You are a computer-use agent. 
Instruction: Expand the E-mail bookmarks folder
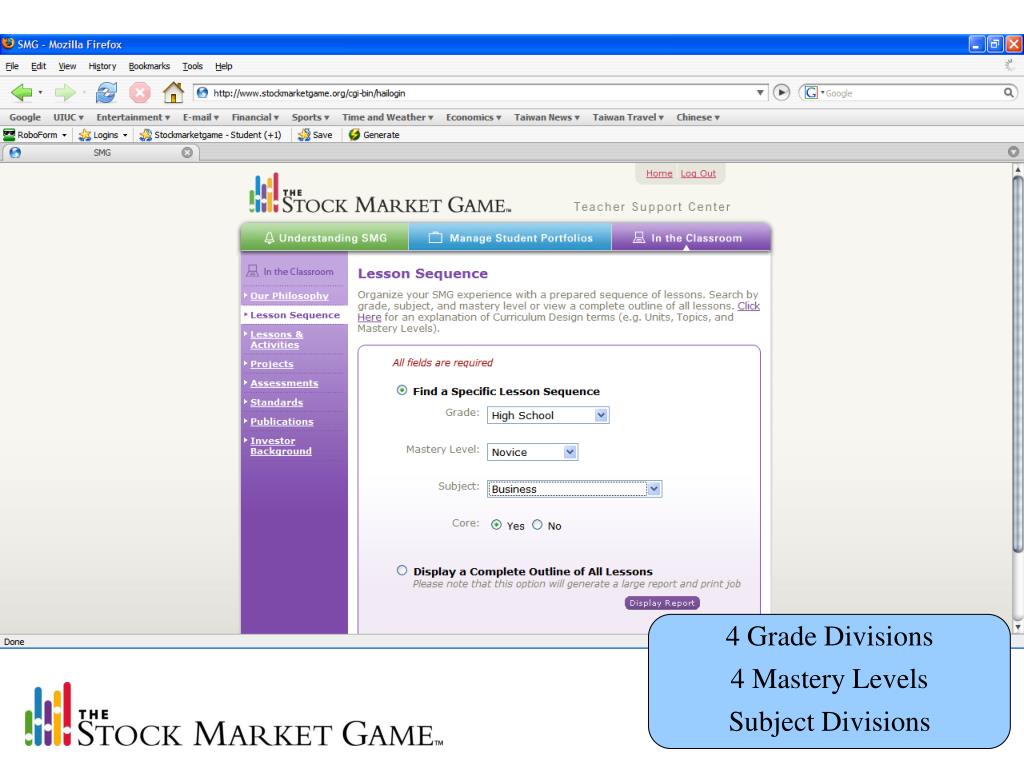pos(200,118)
